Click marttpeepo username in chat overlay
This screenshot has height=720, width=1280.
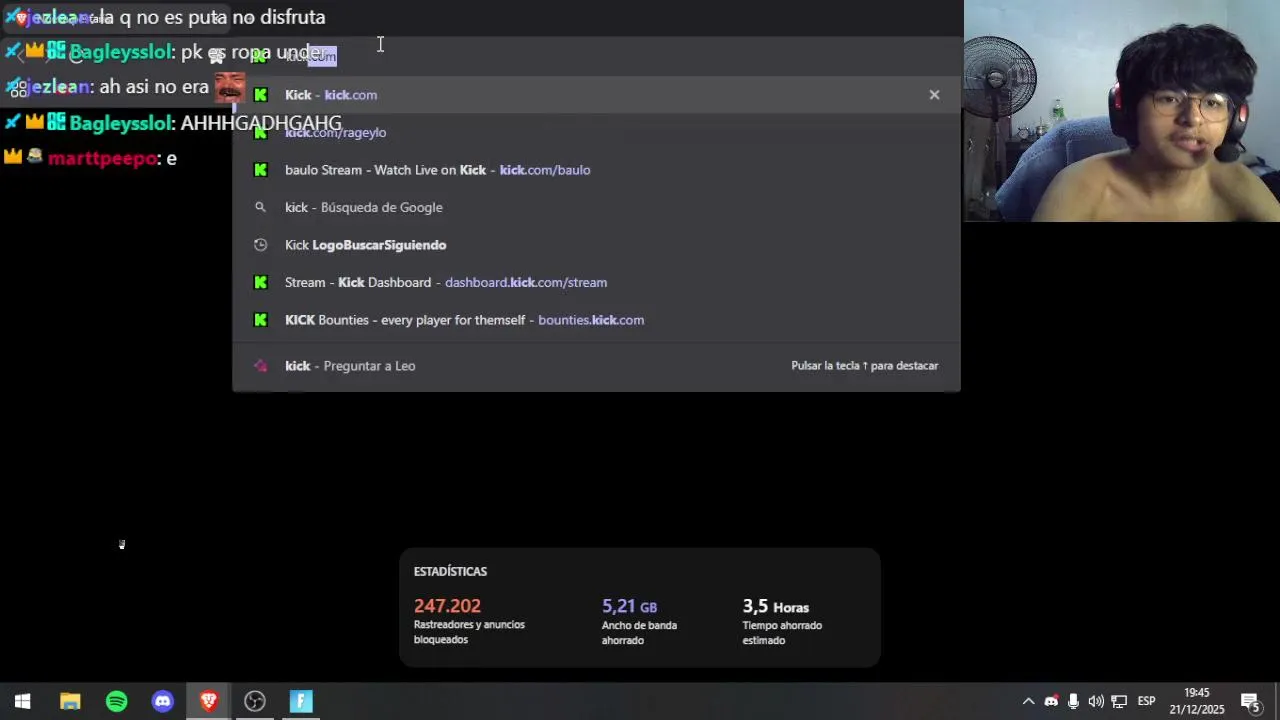pyautogui.click(x=102, y=158)
